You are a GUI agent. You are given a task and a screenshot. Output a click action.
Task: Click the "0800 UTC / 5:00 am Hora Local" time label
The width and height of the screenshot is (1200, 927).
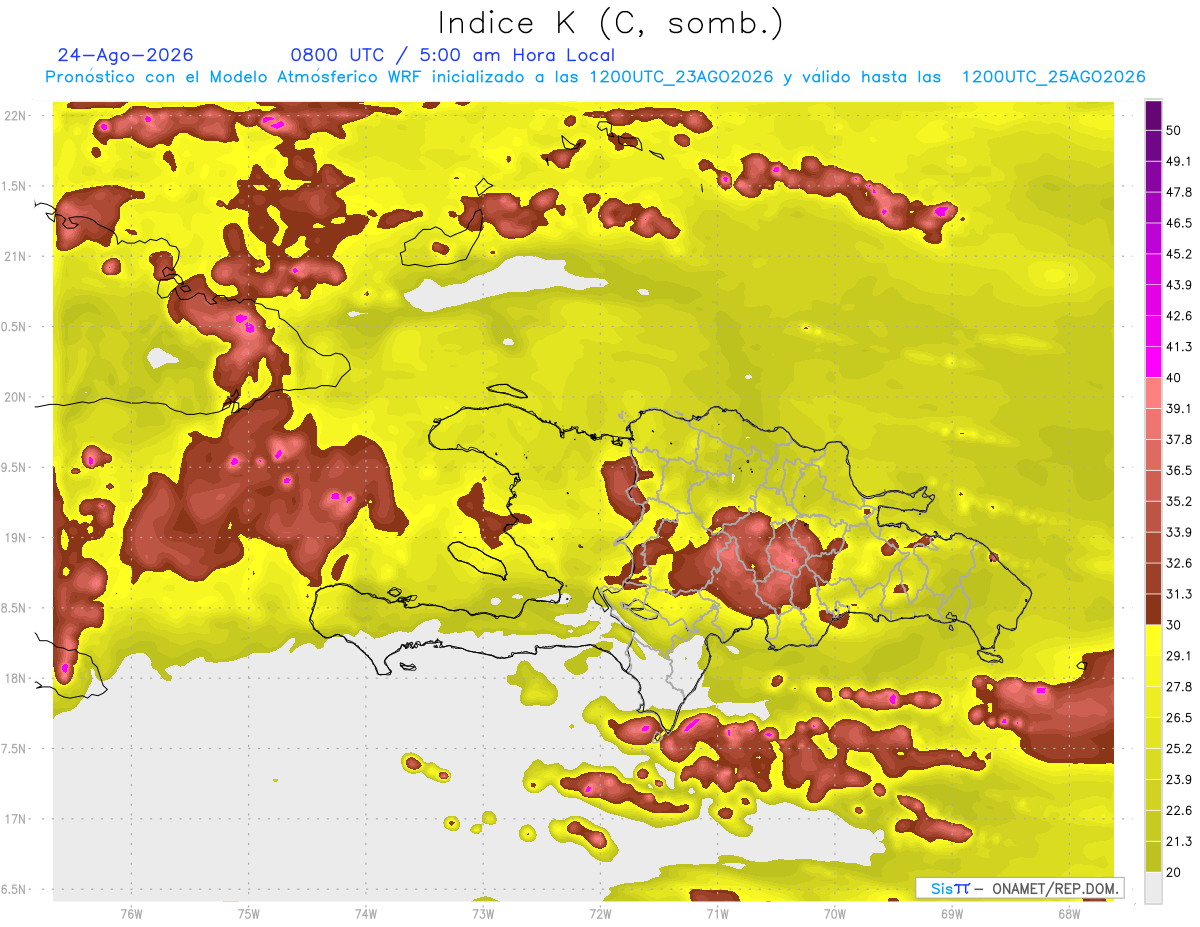click(x=453, y=55)
